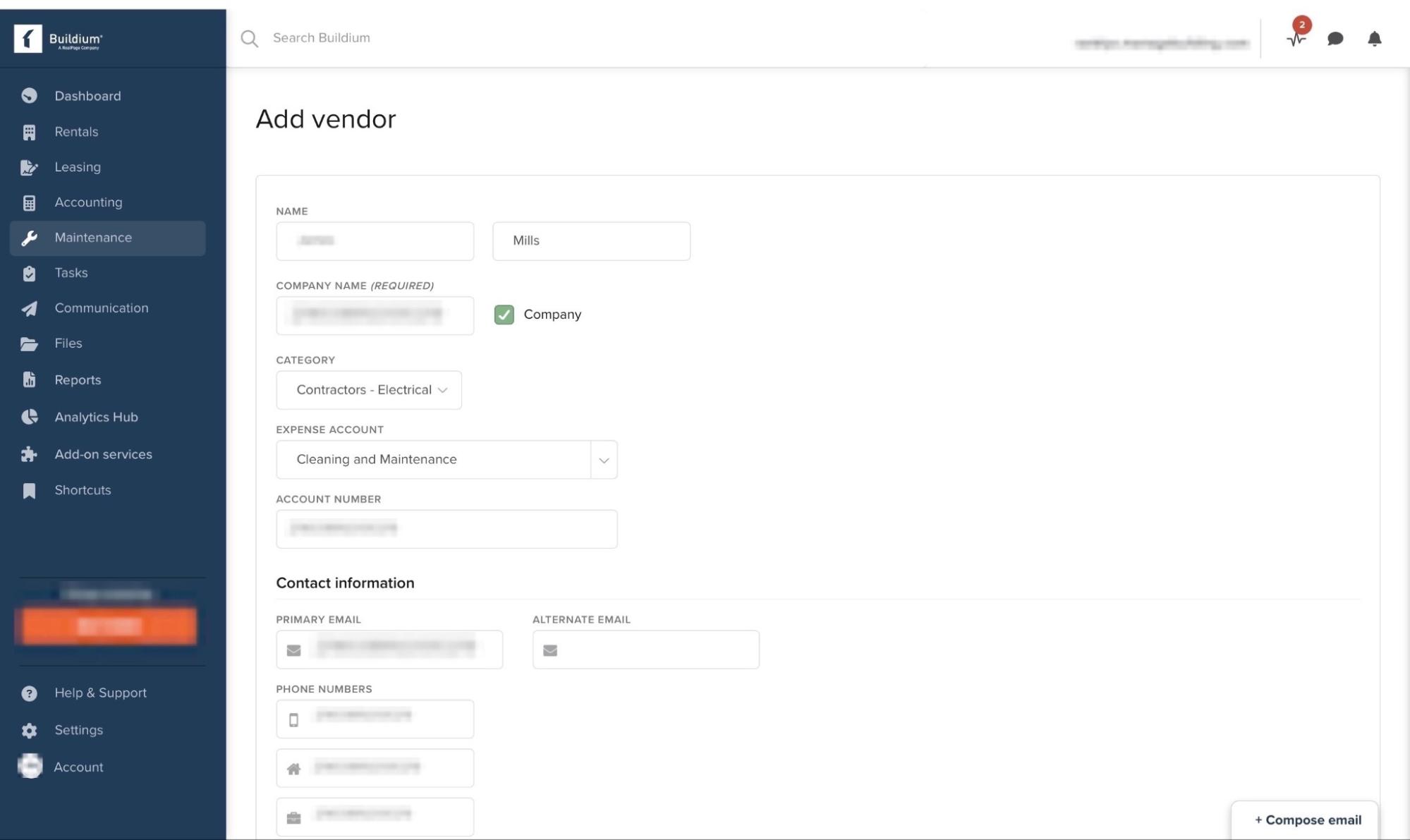Select Communication in the sidebar

pos(101,308)
